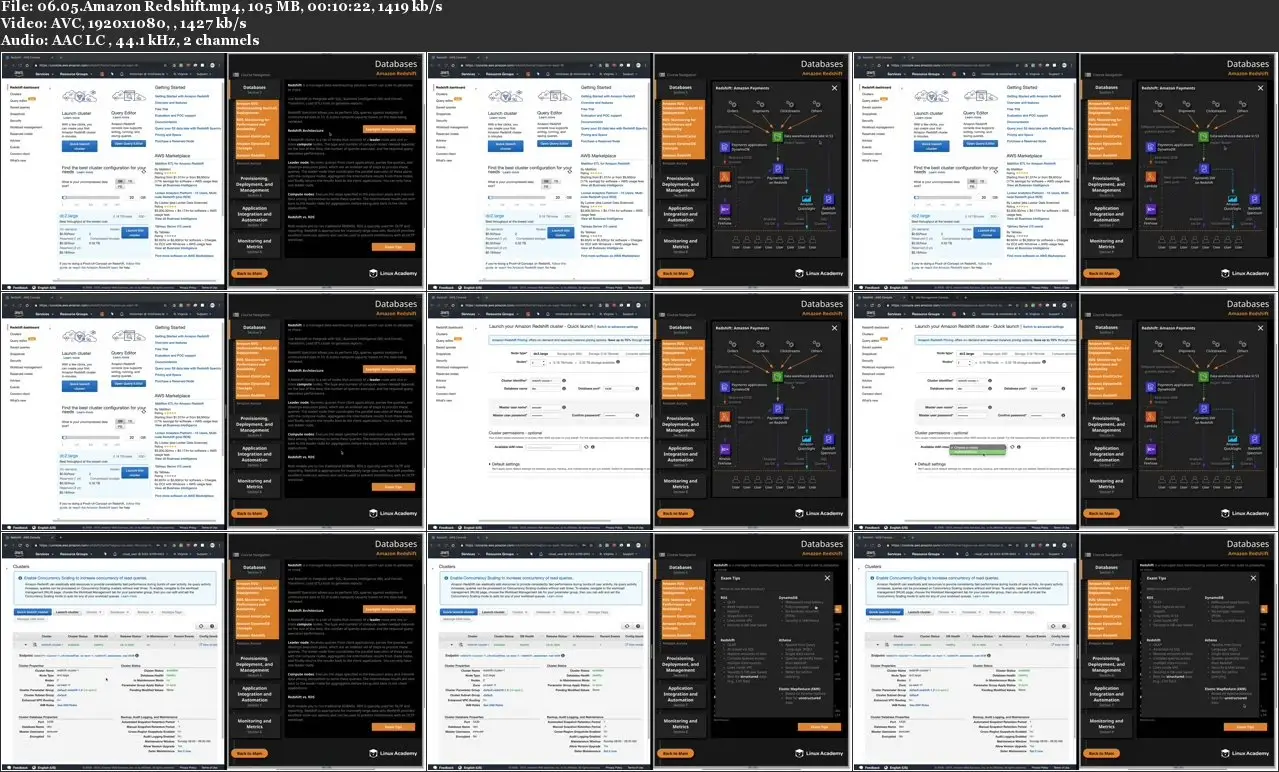Click the Clickstreams source icon in center thumbnail

tap(792, 346)
